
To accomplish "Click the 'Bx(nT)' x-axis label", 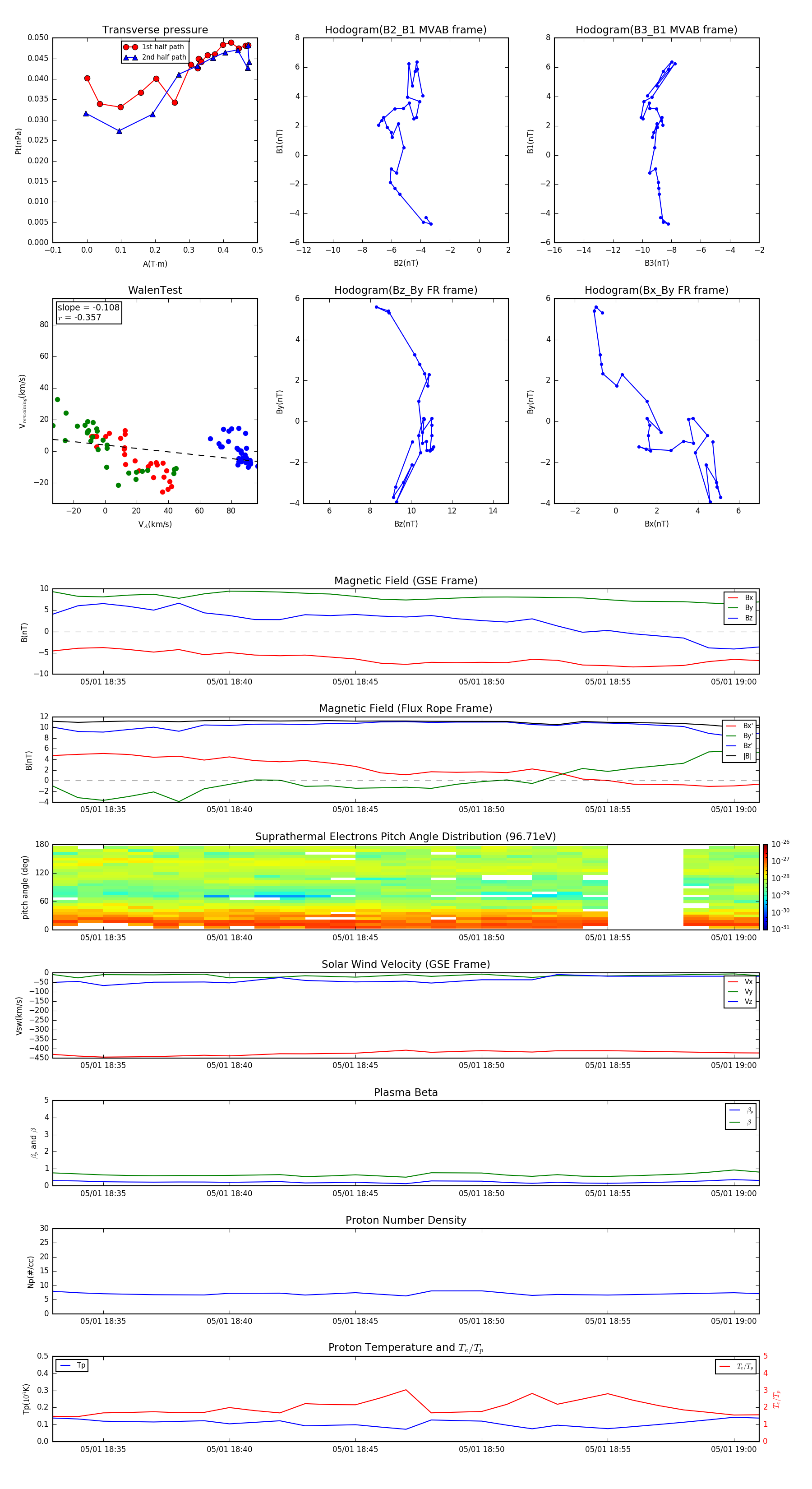I will coord(656,524).
